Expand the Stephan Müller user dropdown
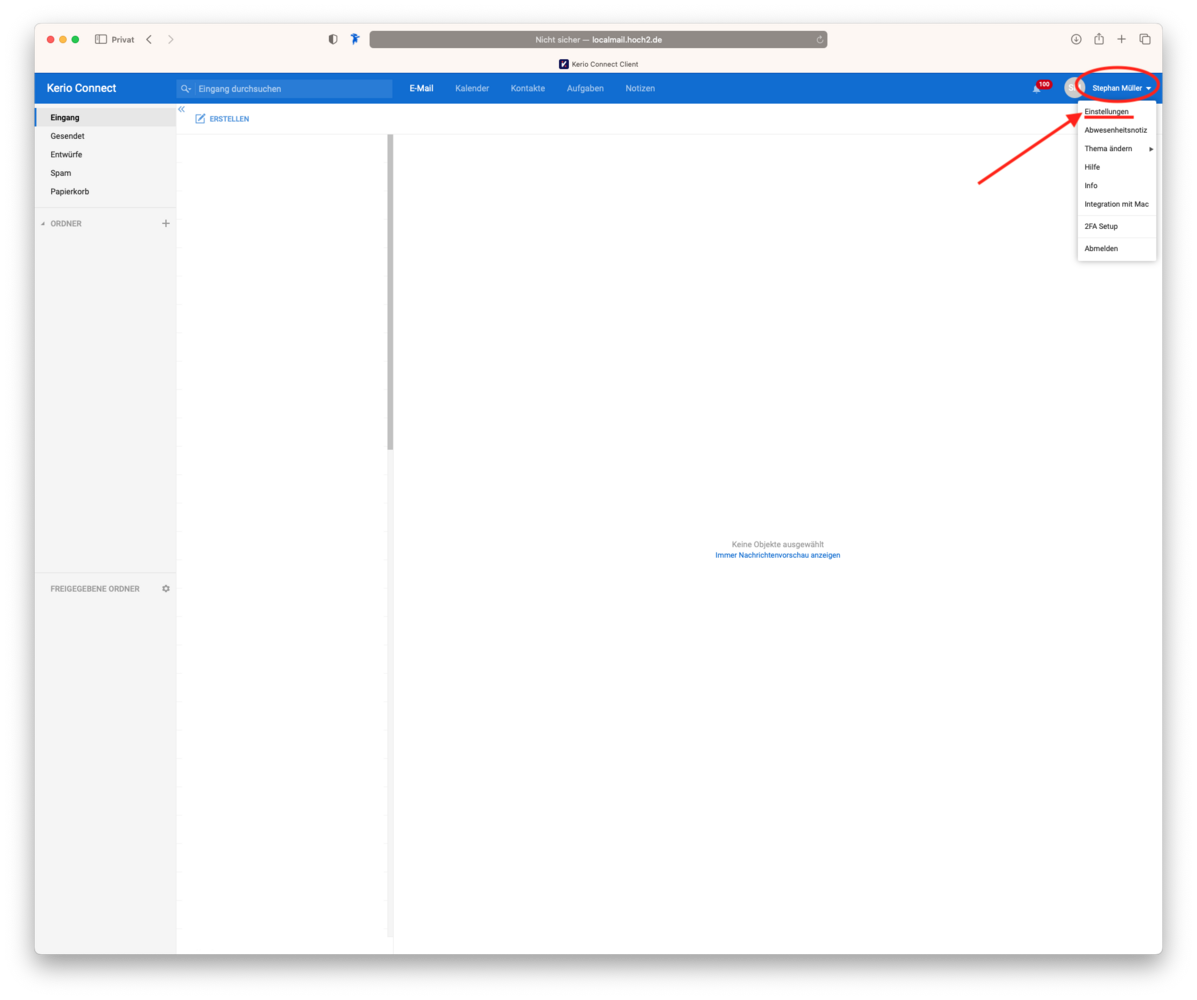The width and height of the screenshot is (1197, 1000). click(1120, 88)
